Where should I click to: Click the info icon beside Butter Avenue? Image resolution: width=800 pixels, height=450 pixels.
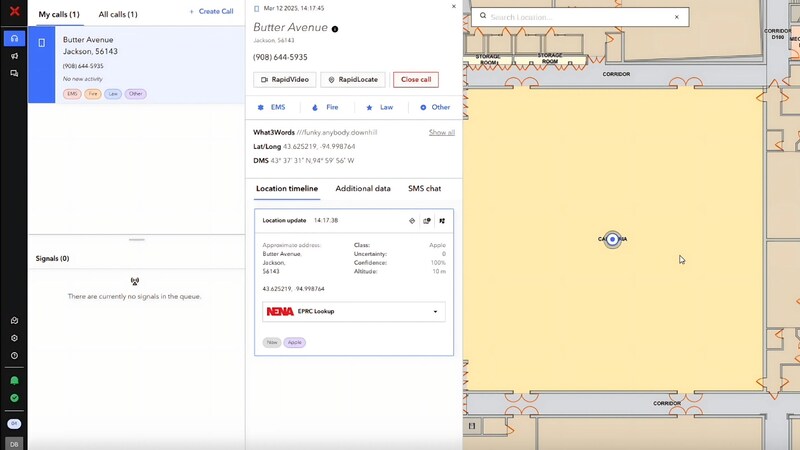335,29
